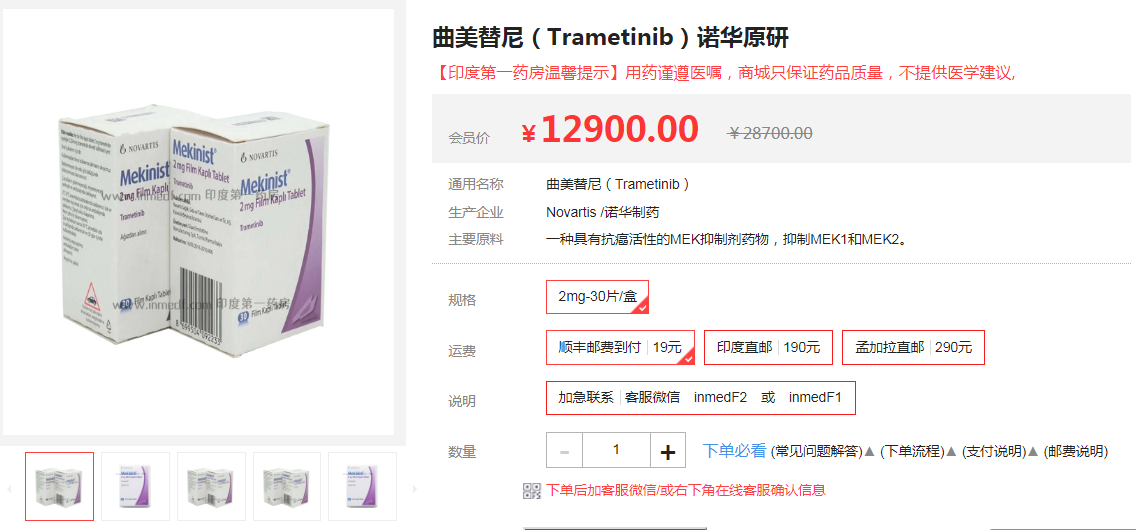The image size is (1136, 530).
Task: Advance thumbnails with right carousel arrow
Action: coord(414,489)
